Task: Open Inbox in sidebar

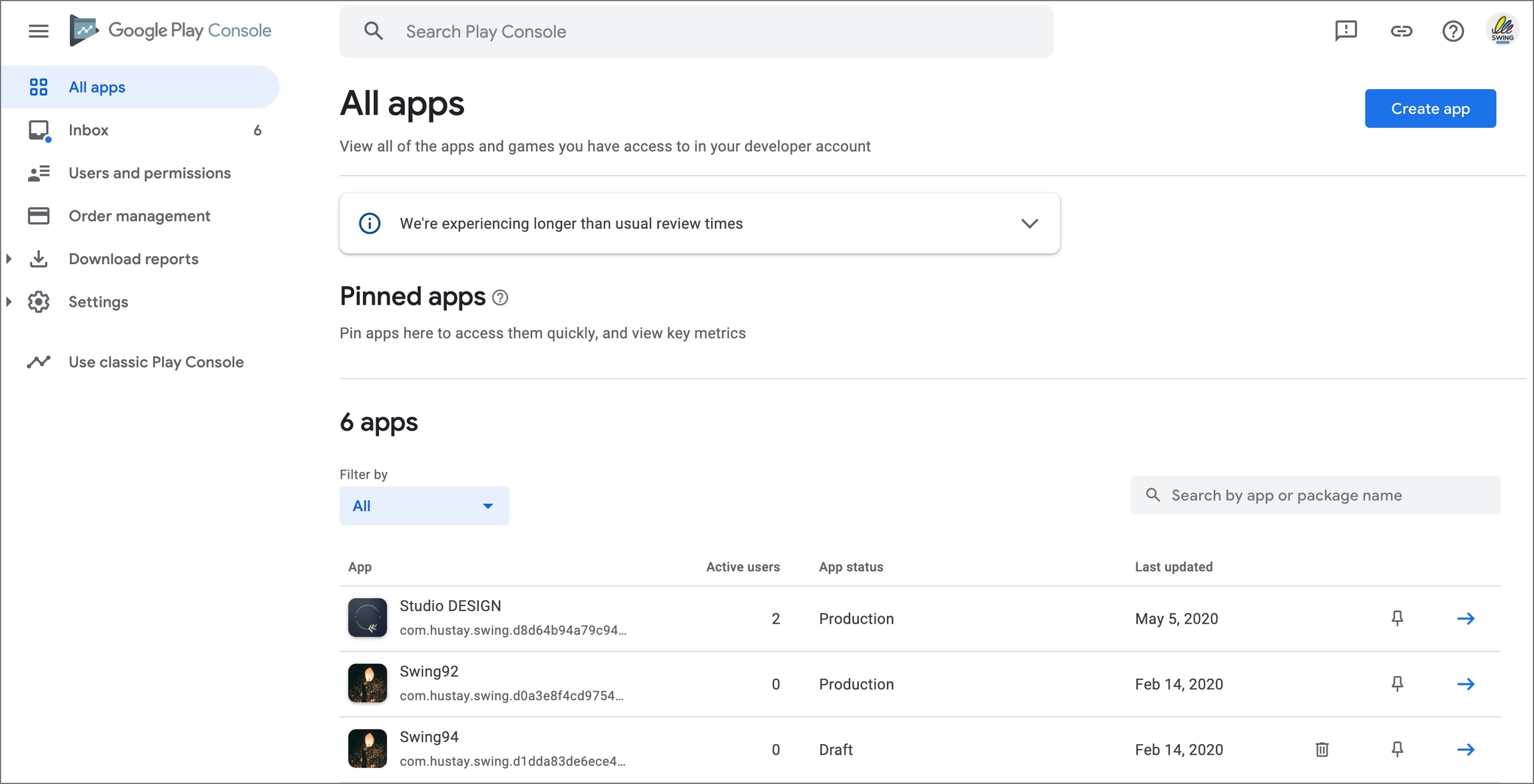Action: coord(140,130)
